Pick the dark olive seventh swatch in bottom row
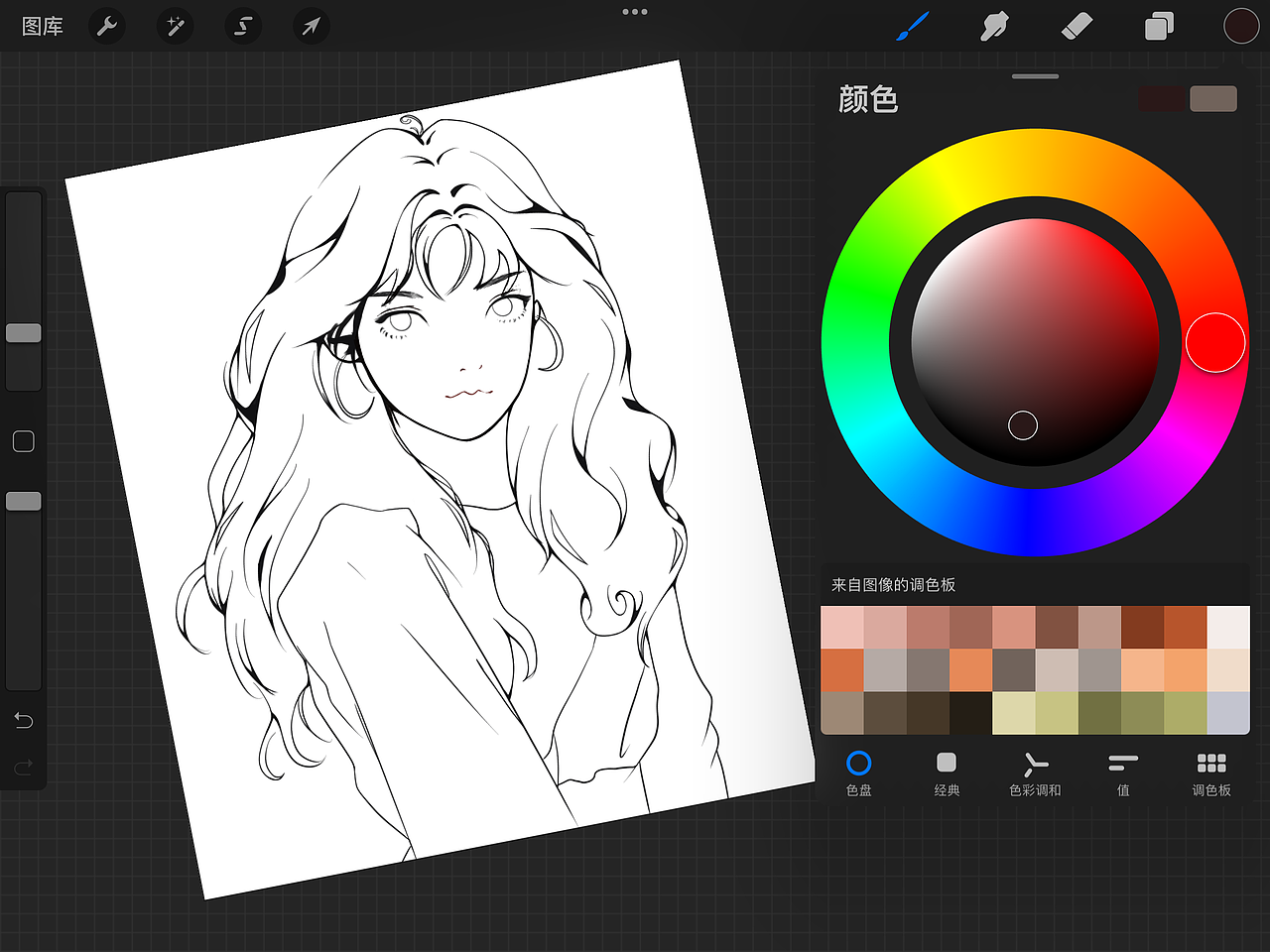Screen dimensions: 1270x952 click(1099, 713)
